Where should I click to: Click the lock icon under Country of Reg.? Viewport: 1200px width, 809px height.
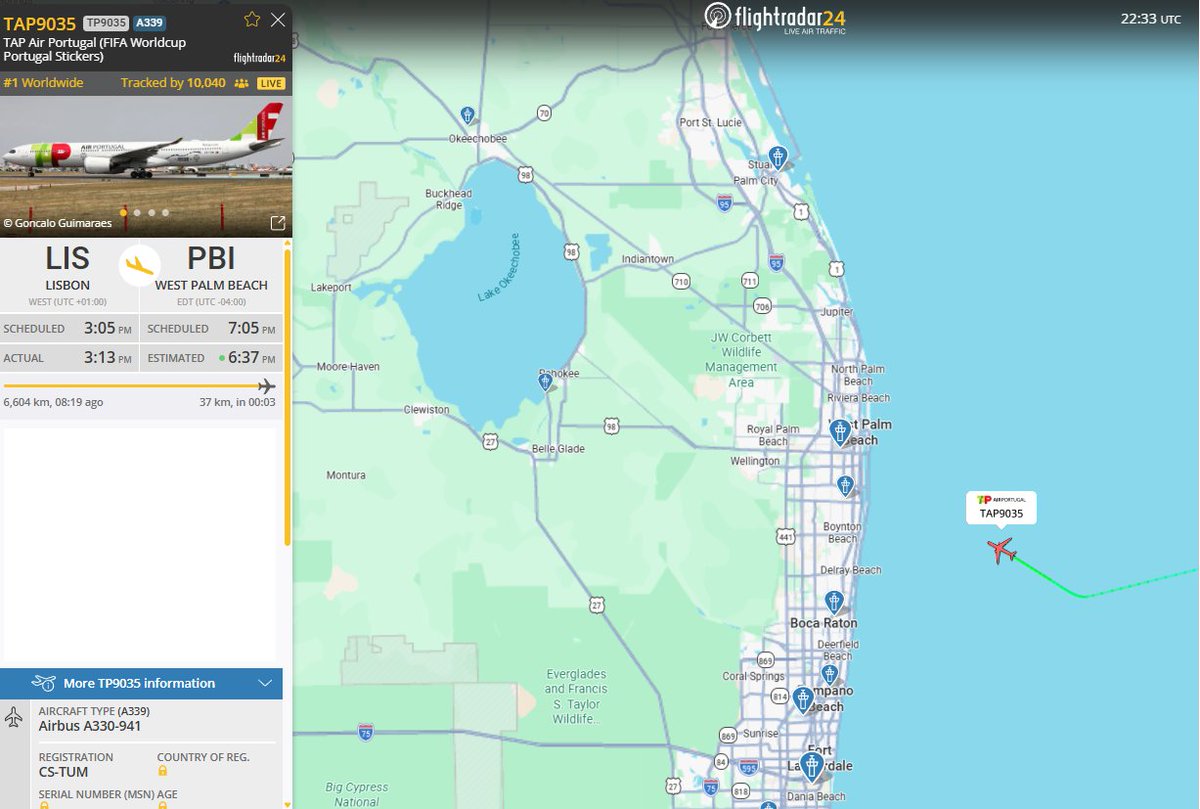click(162, 772)
